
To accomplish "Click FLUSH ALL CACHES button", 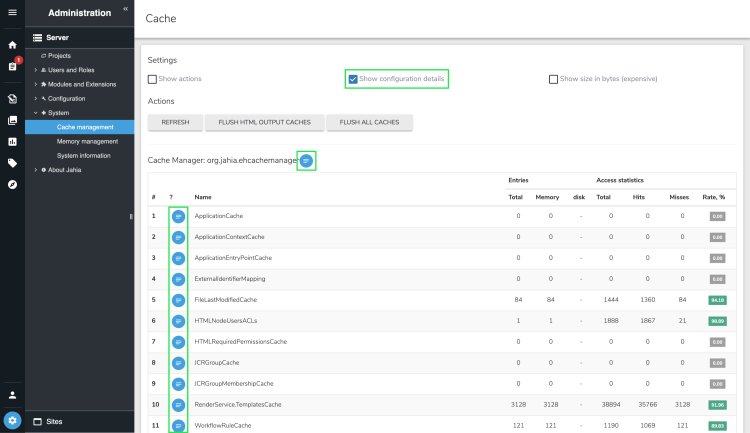I will click(x=369, y=122).
